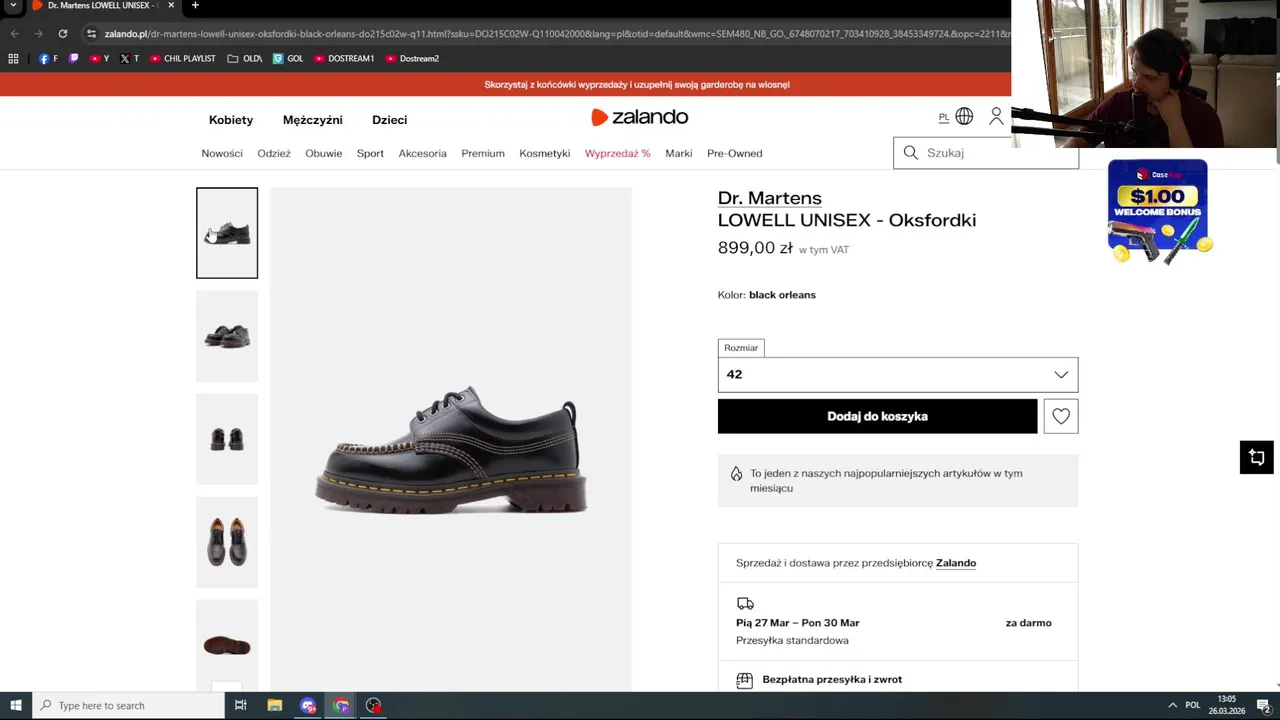
Task: Close the Dr. Martens tab
Action: 171,6
